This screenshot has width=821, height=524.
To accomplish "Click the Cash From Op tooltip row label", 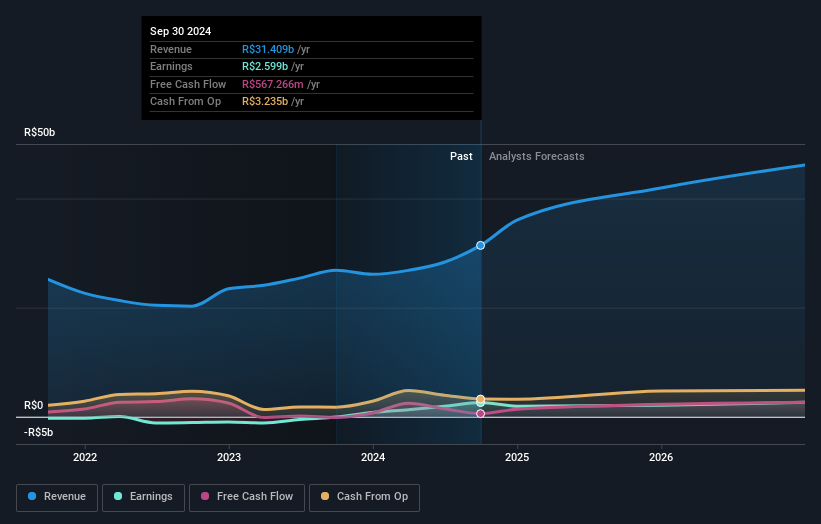I will coord(185,102).
